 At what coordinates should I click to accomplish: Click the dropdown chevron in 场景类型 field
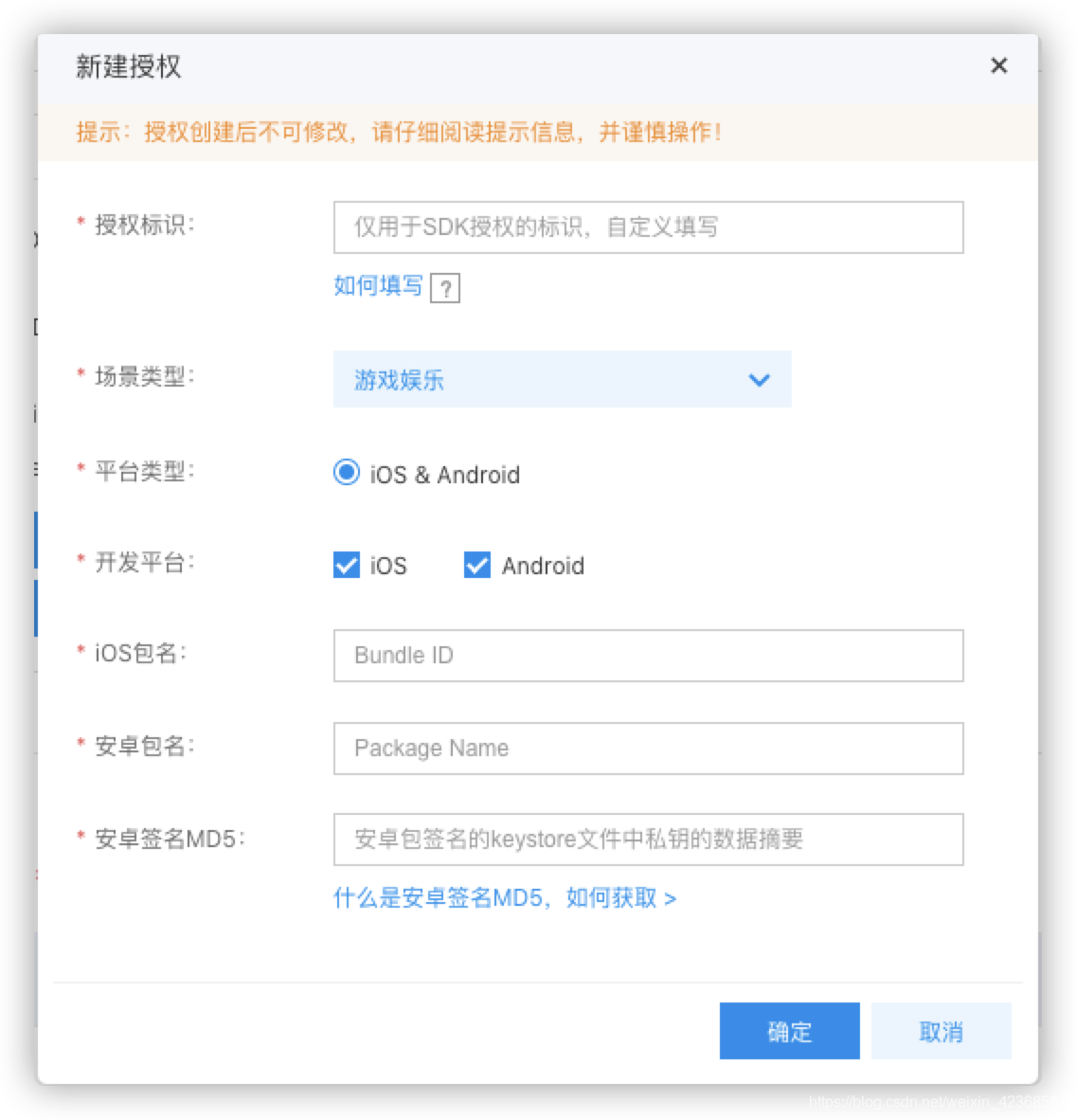[758, 379]
